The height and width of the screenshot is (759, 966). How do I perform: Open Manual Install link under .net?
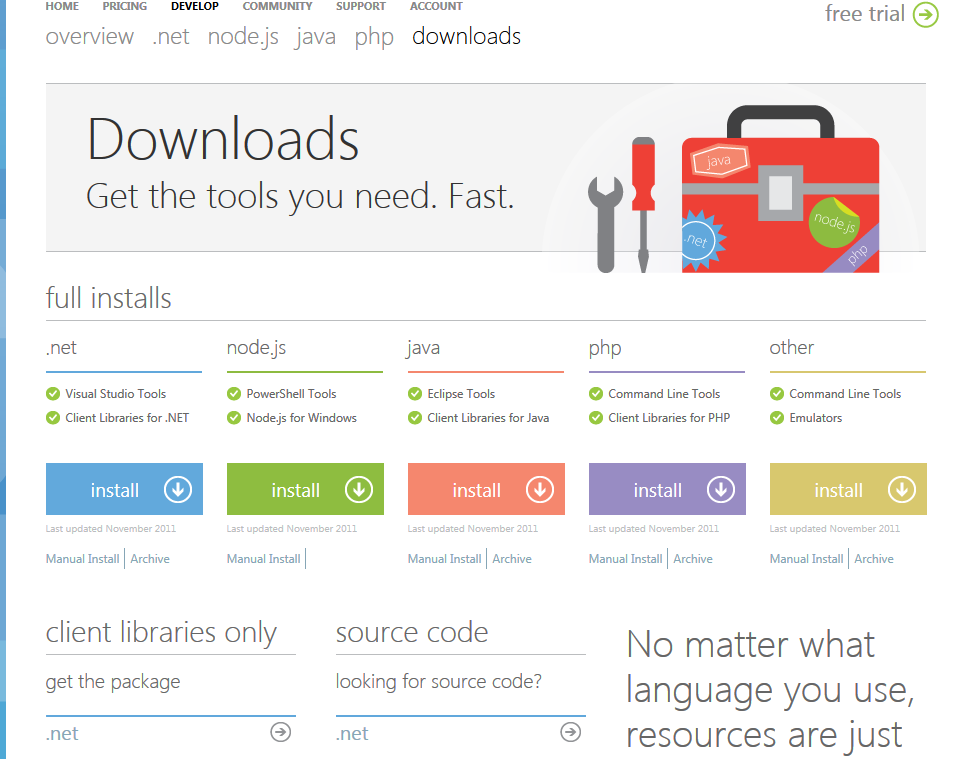83,559
